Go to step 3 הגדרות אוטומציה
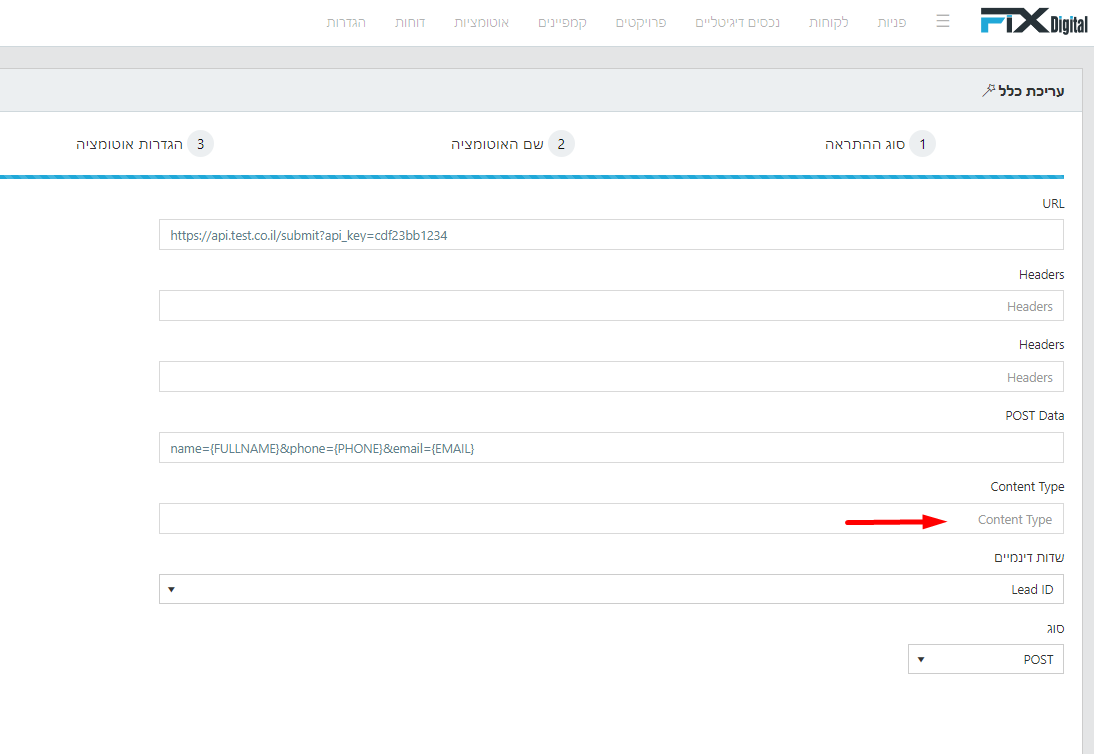Image resolution: width=1094 pixels, height=754 pixels. (x=144, y=144)
